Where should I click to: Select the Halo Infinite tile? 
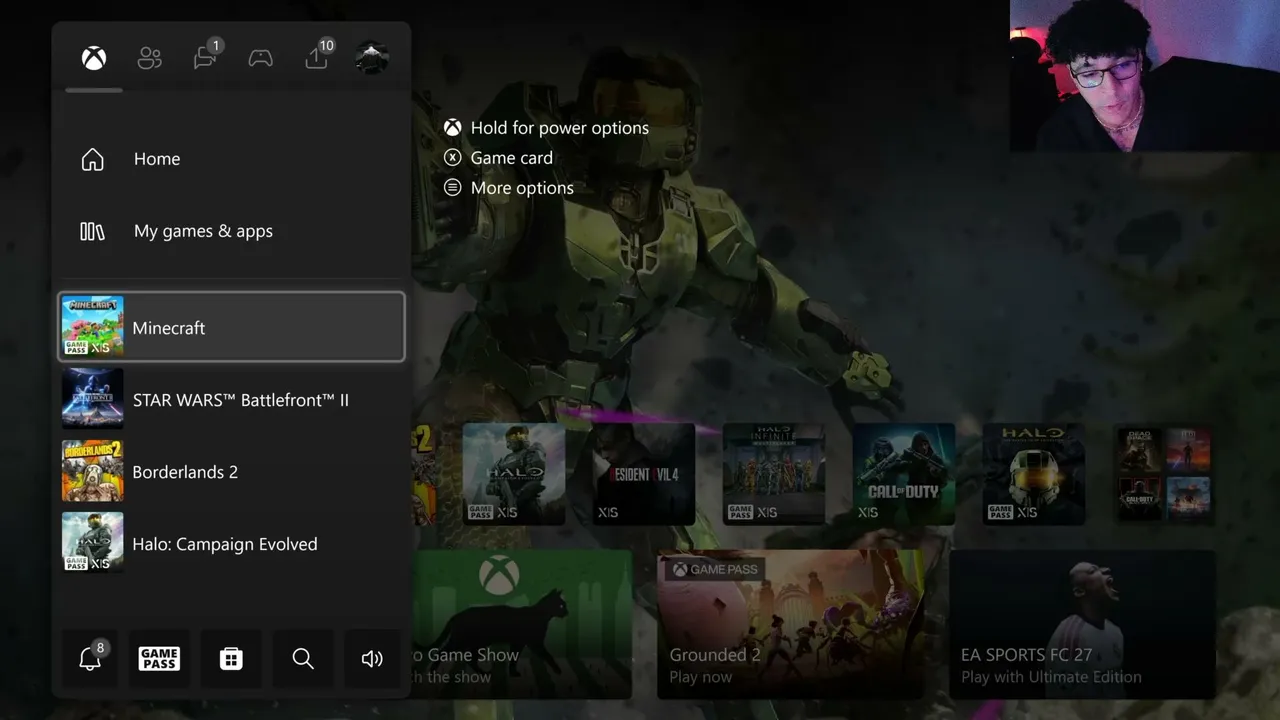[774, 474]
